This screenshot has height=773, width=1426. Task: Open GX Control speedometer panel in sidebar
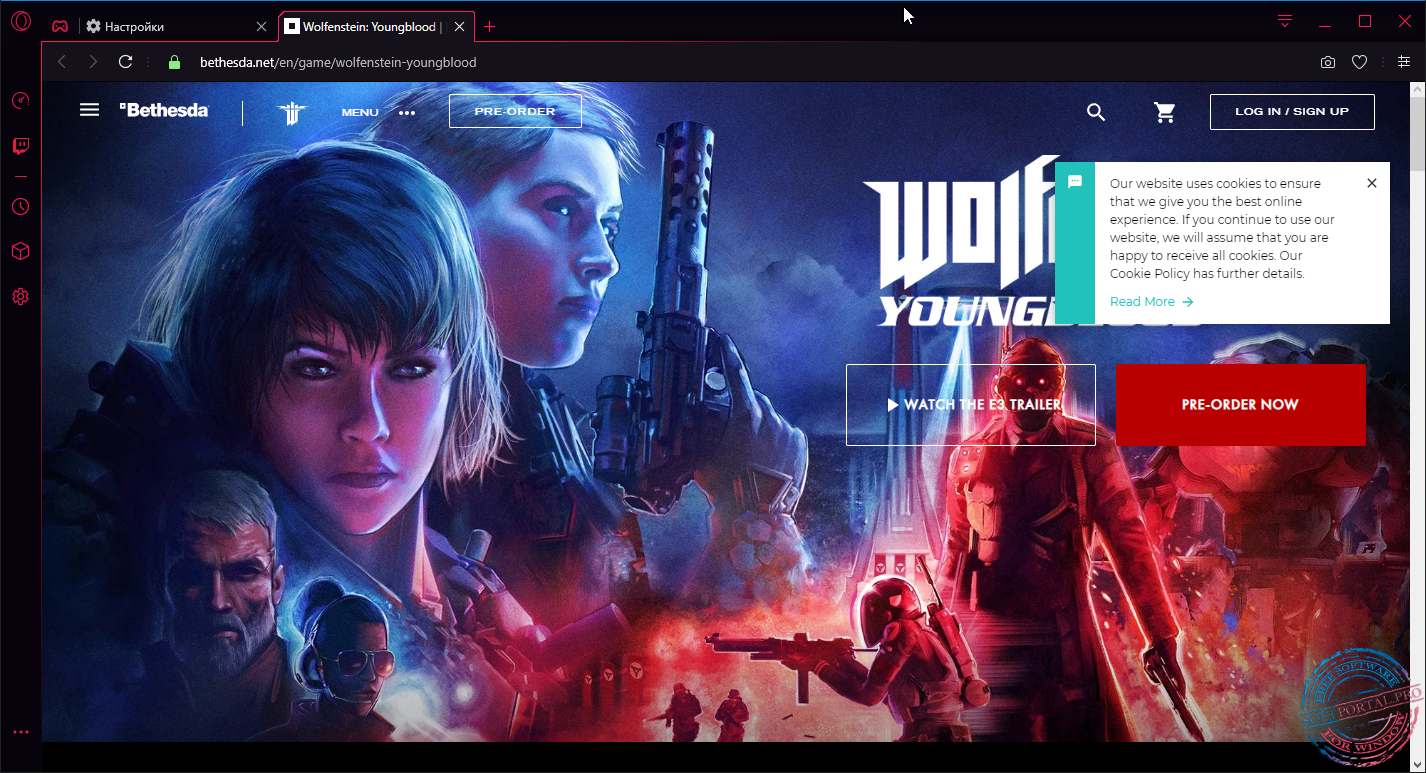(x=21, y=100)
